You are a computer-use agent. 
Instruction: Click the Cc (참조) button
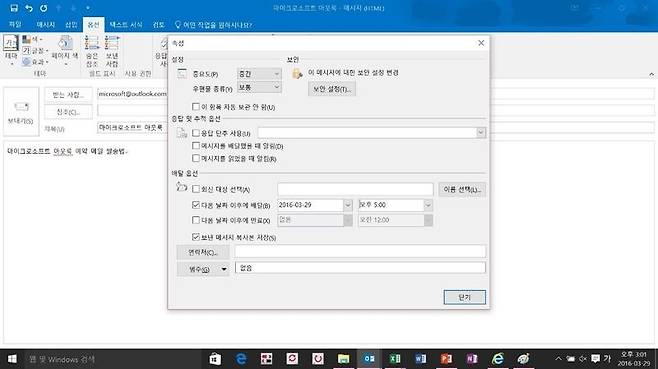coord(68,112)
